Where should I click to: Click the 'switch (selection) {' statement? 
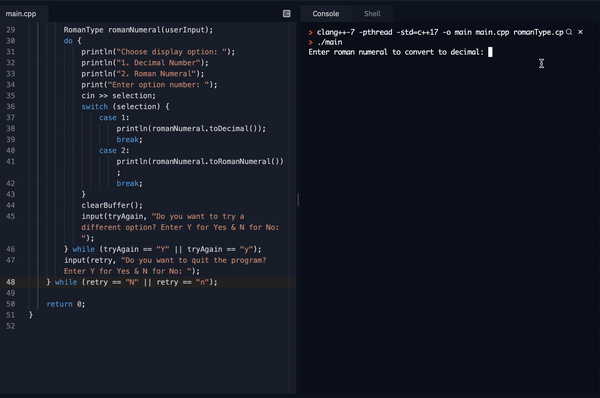click(125, 106)
